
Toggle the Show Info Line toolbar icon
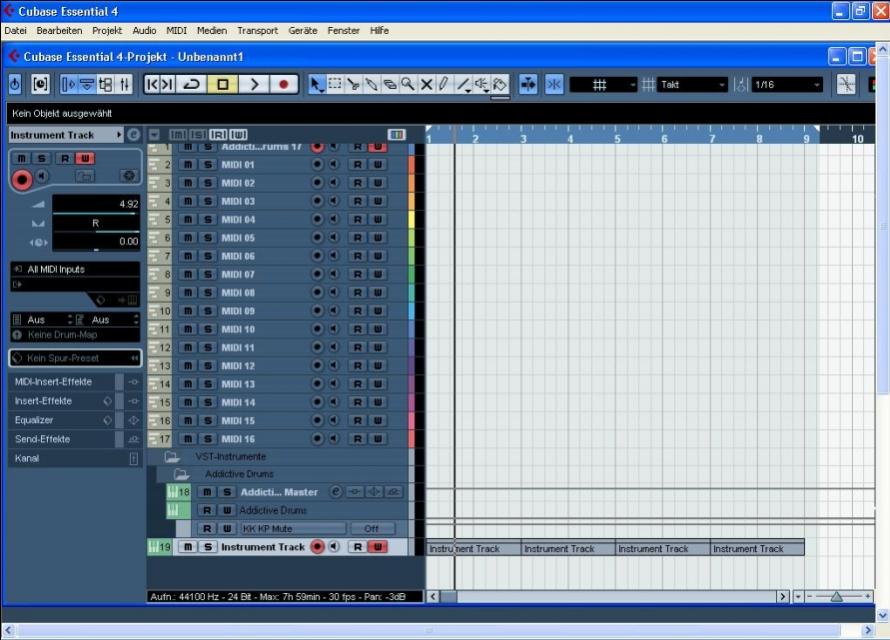coord(87,85)
